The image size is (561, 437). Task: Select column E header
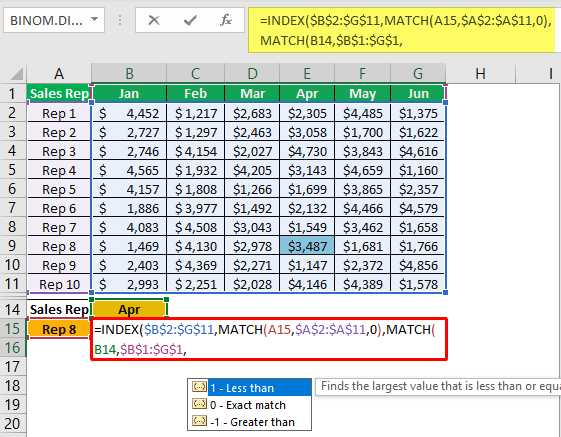[x=307, y=74]
